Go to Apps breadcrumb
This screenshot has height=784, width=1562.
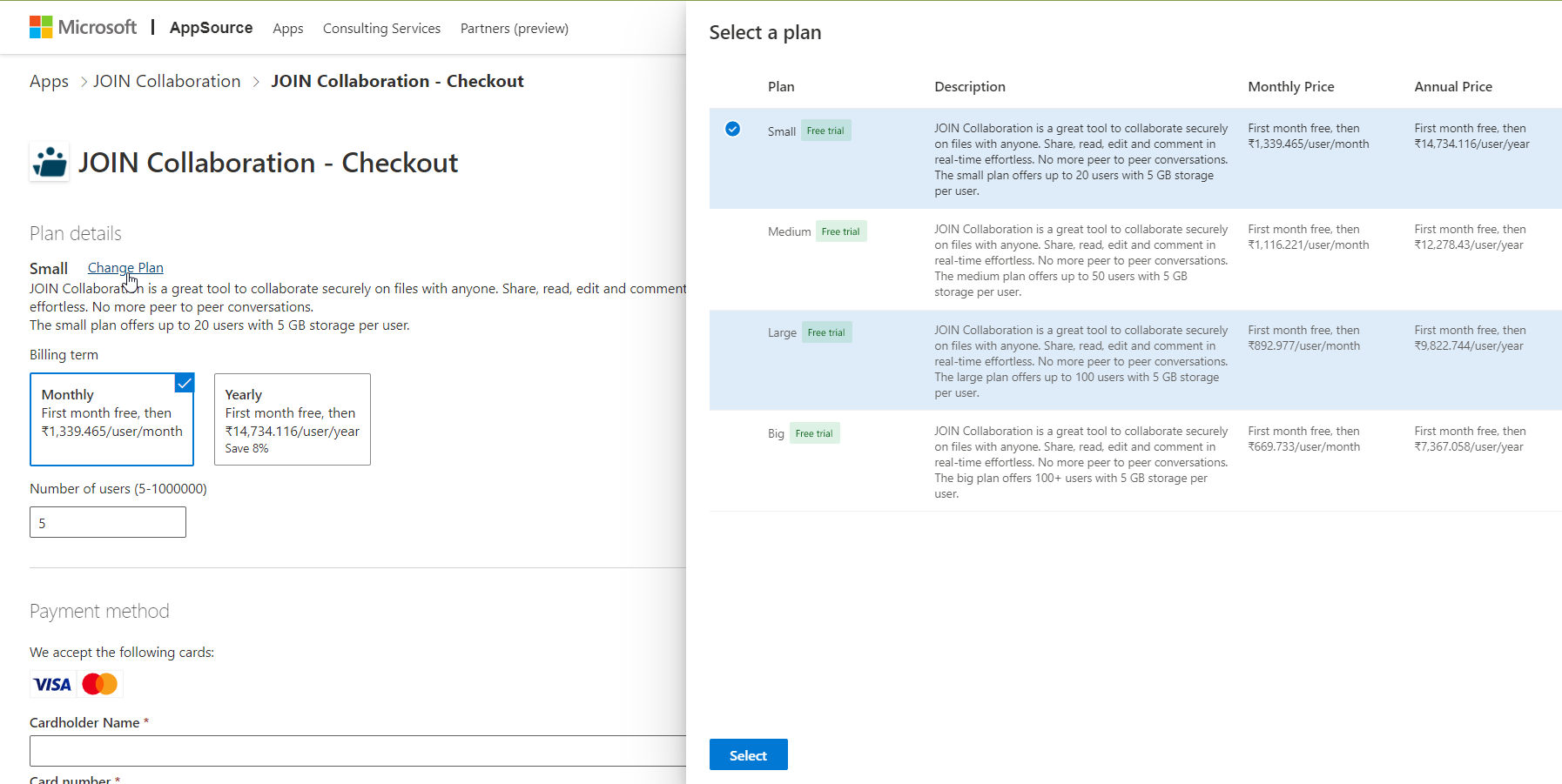click(x=49, y=81)
